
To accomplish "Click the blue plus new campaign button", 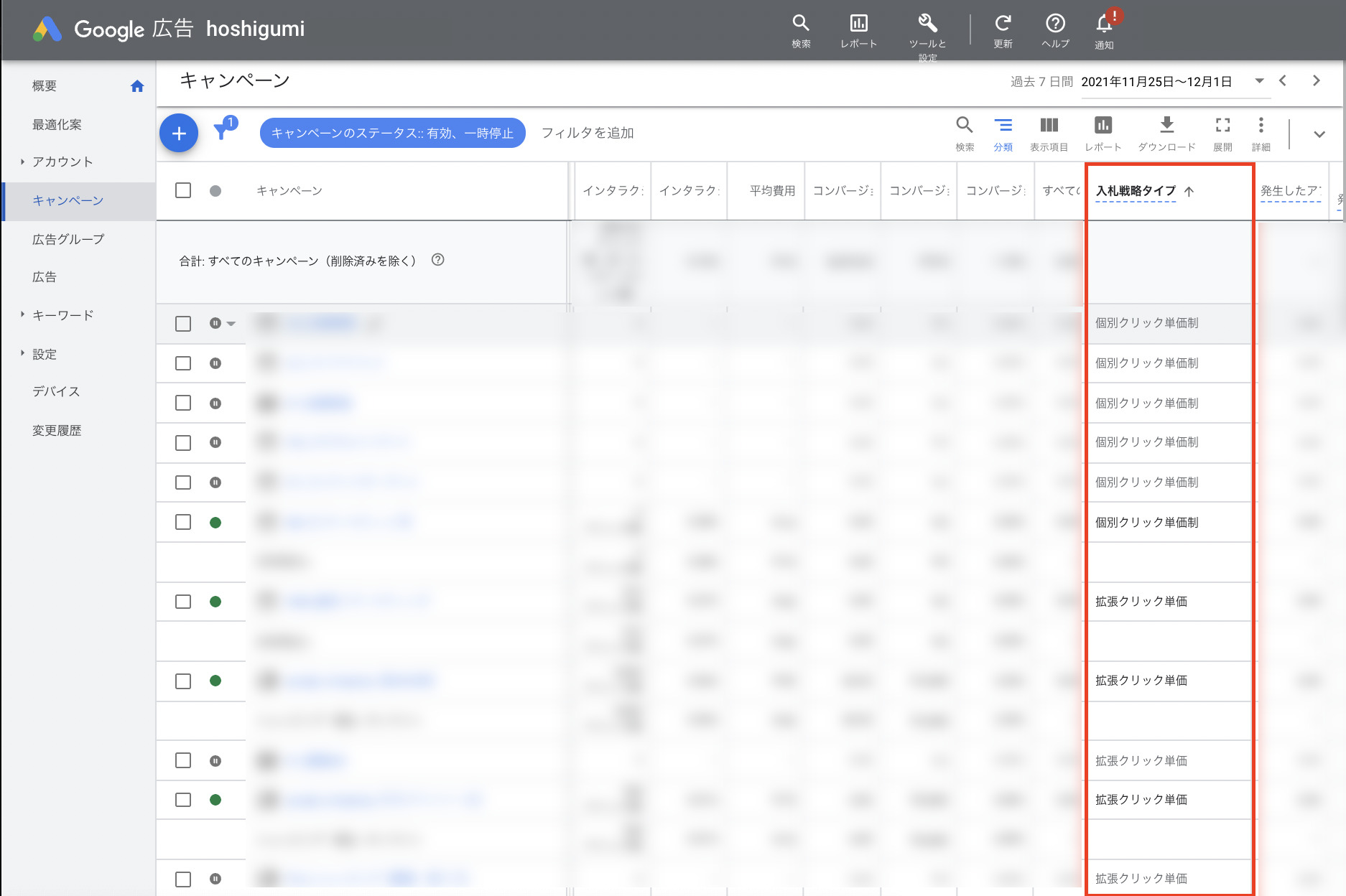I will [x=179, y=134].
